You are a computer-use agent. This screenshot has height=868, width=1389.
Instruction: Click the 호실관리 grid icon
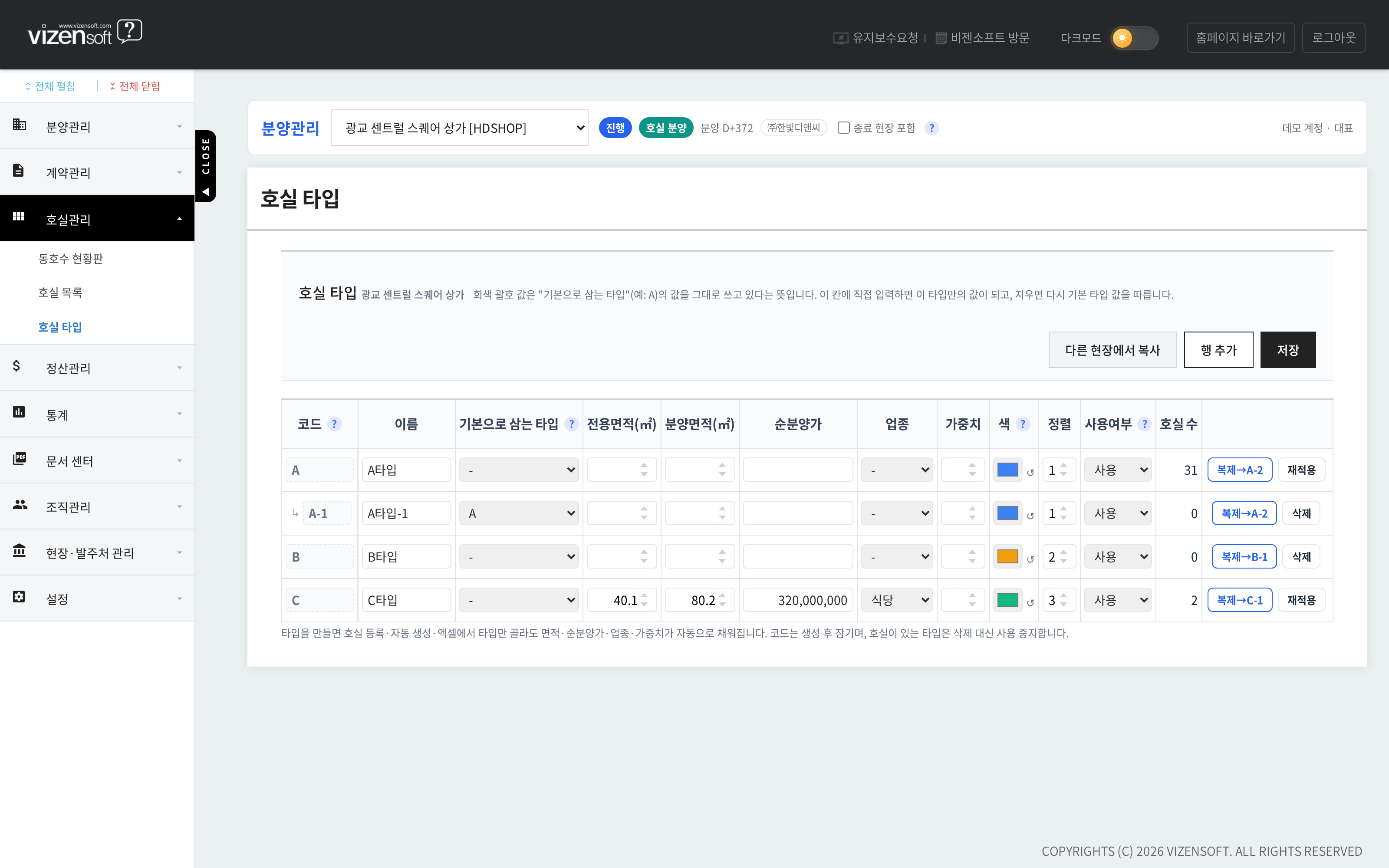(18, 217)
